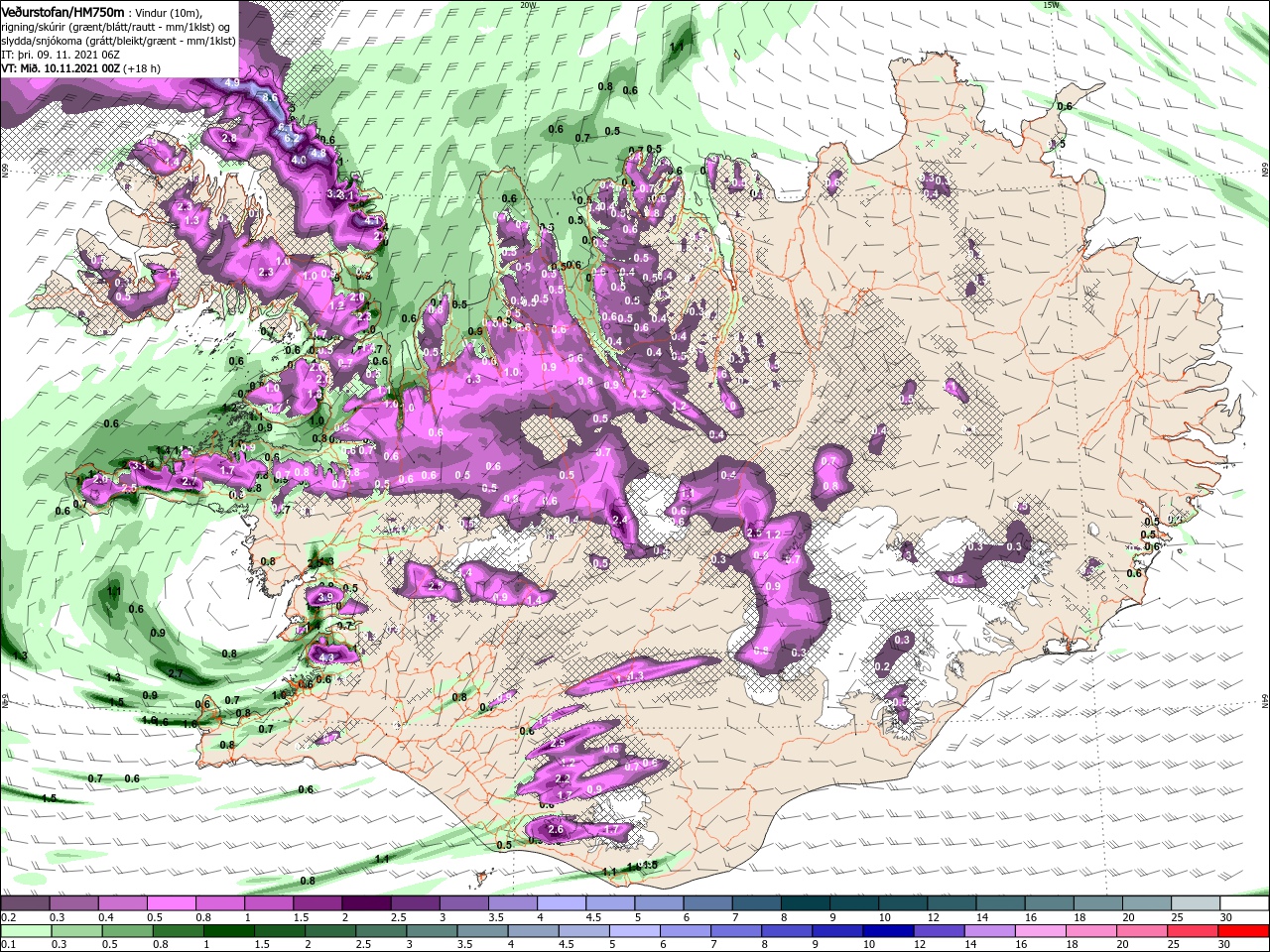The width and height of the screenshot is (1270, 952).
Task: Click the lavender swatch labeled 14 in the bottom row
Action: coord(990,931)
